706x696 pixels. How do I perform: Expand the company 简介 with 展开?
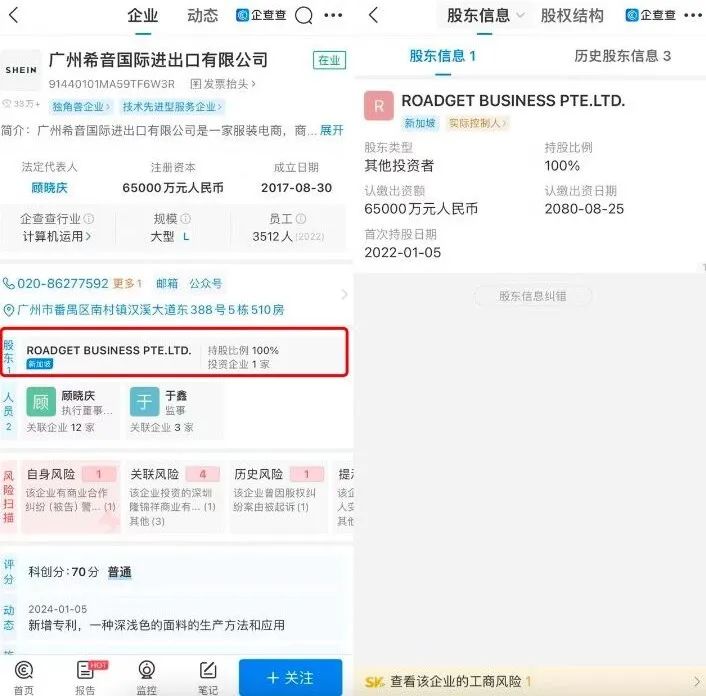coord(331,130)
